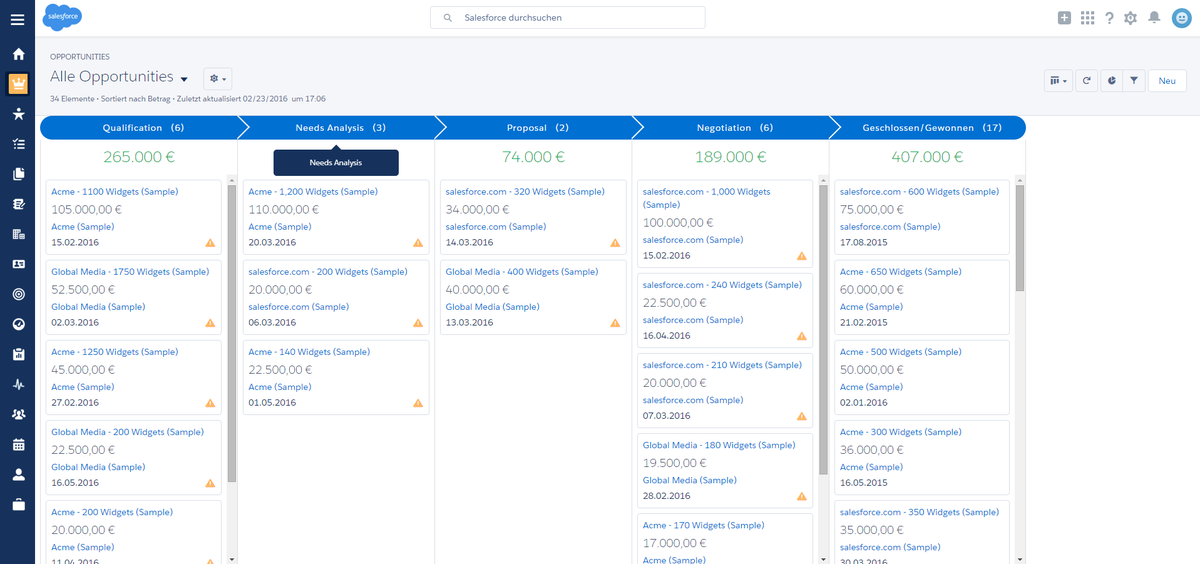Open Calendar icon in sidebar
Image resolution: width=1200 pixels, height=564 pixels.
(18, 444)
